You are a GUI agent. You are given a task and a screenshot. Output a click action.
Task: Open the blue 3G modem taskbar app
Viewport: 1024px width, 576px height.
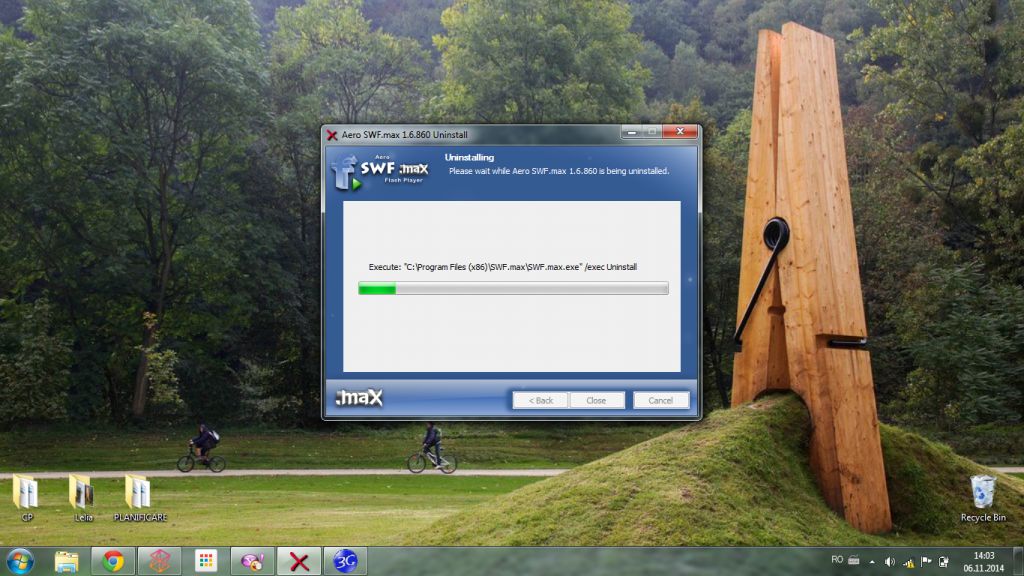pos(345,562)
